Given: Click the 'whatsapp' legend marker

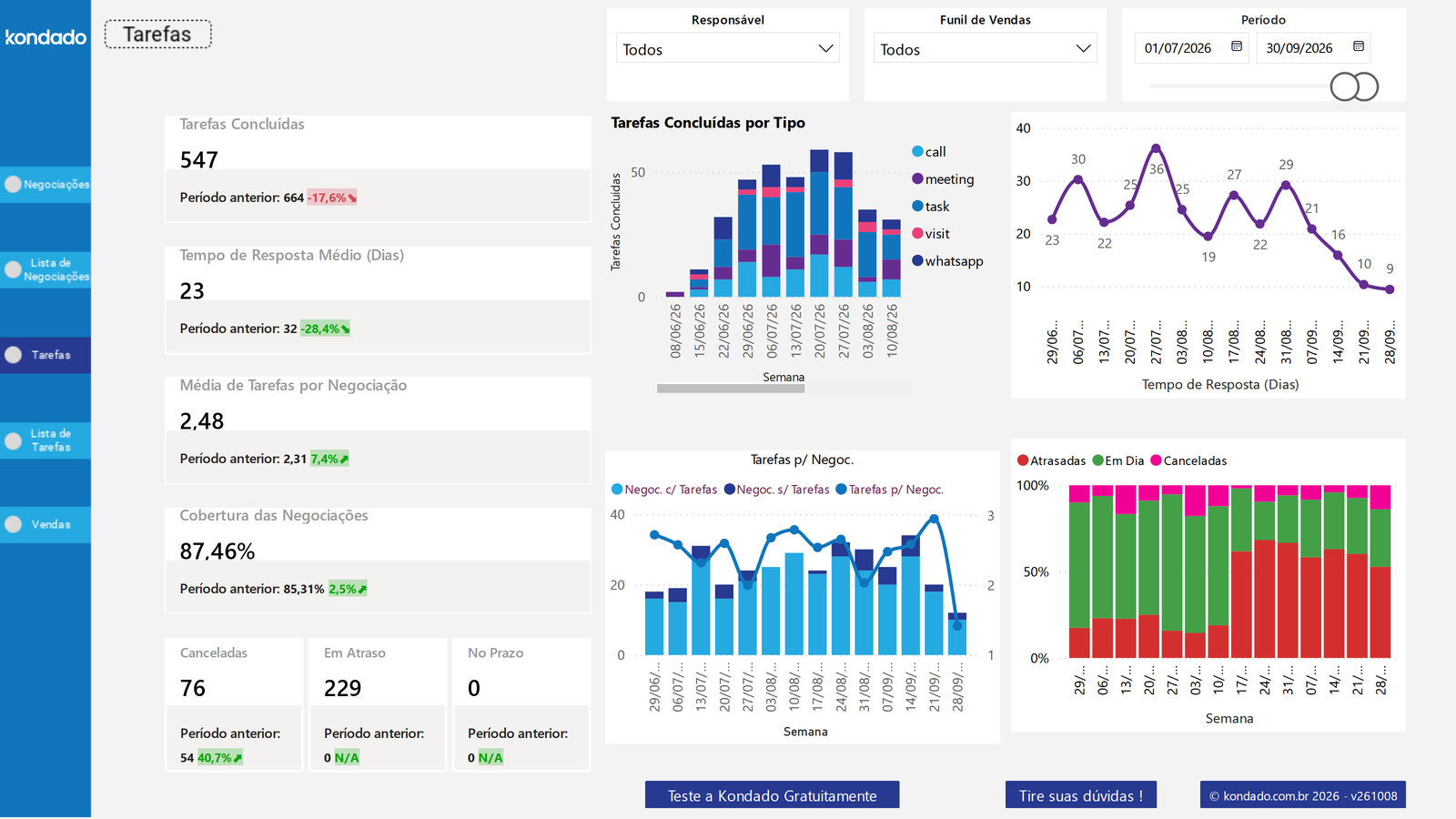Looking at the screenshot, I should point(918,260).
